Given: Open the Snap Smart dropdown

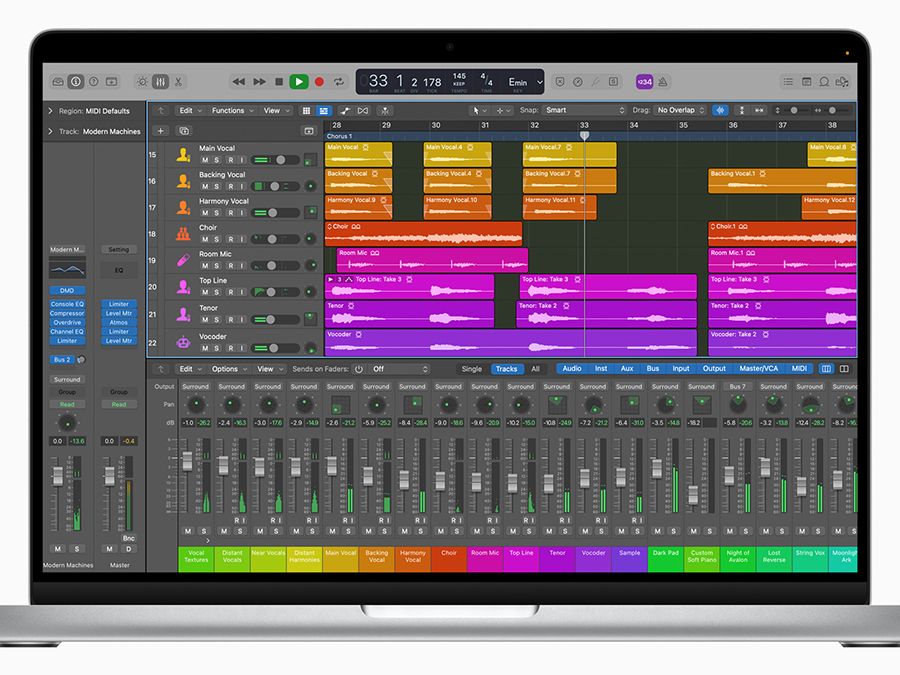Looking at the screenshot, I should point(584,110).
